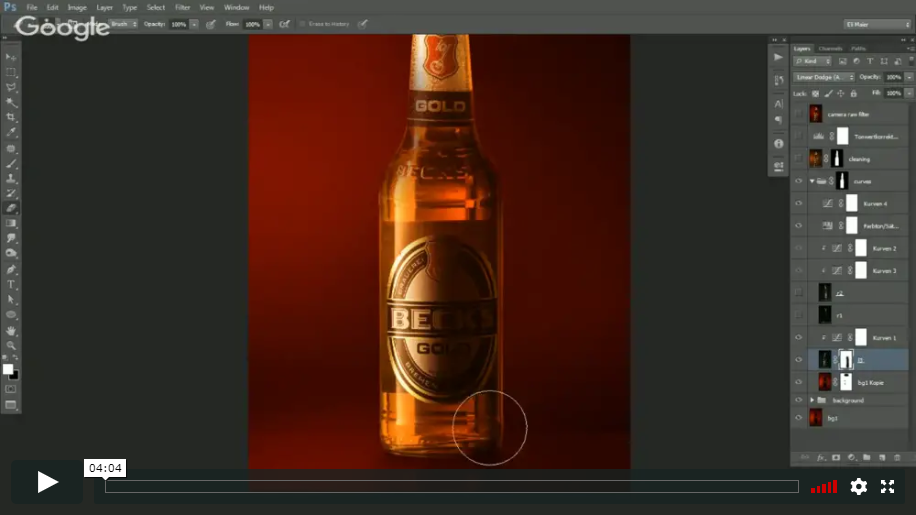Screen dimensions: 916x515
Task: Delete the selected layer
Action: [x=897, y=458]
